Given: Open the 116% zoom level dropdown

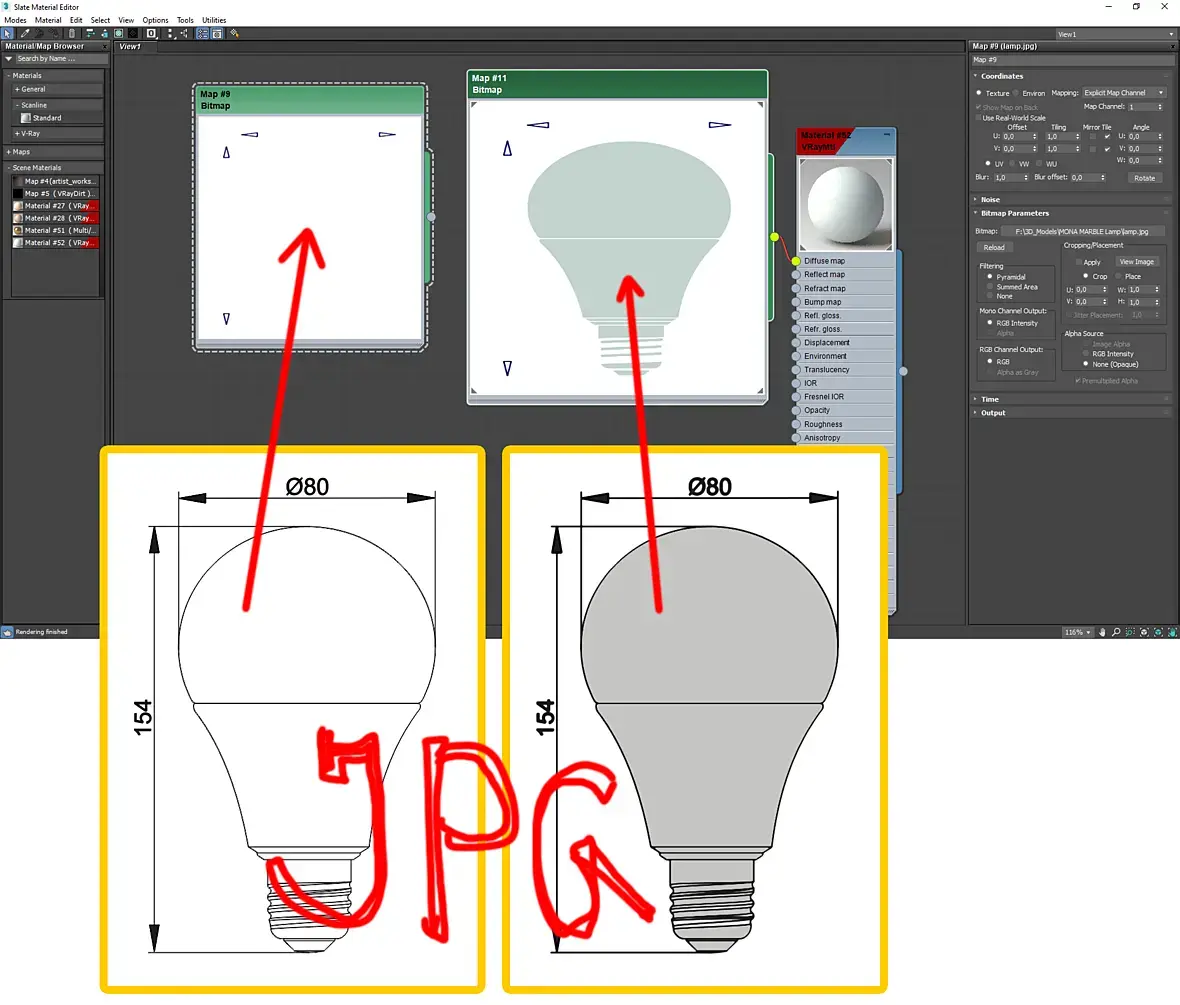Looking at the screenshot, I should pyautogui.click(x=1078, y=632).
